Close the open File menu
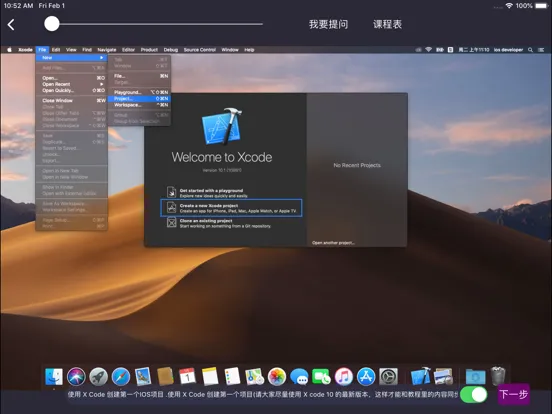 pos(42,50)
